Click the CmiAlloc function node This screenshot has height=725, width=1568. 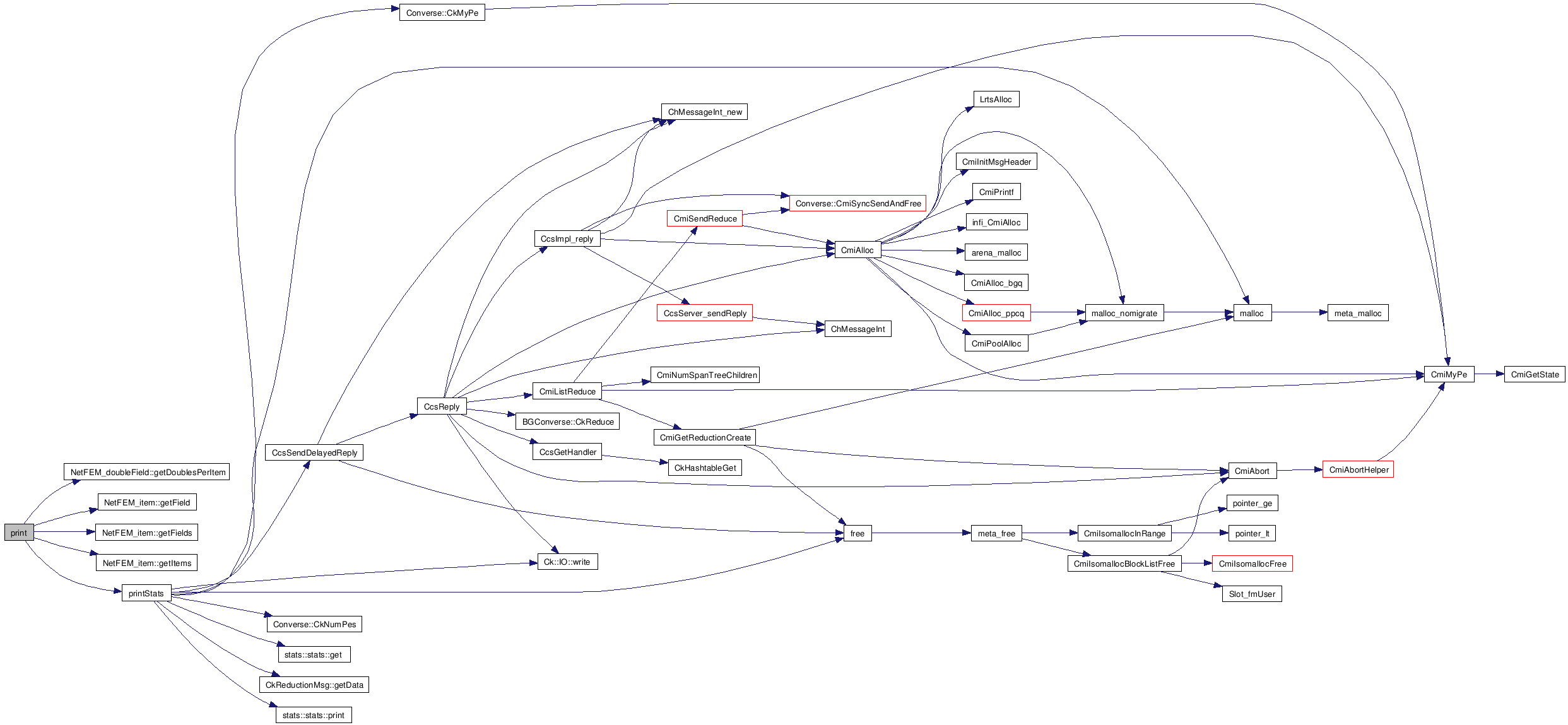click(858, 250)
